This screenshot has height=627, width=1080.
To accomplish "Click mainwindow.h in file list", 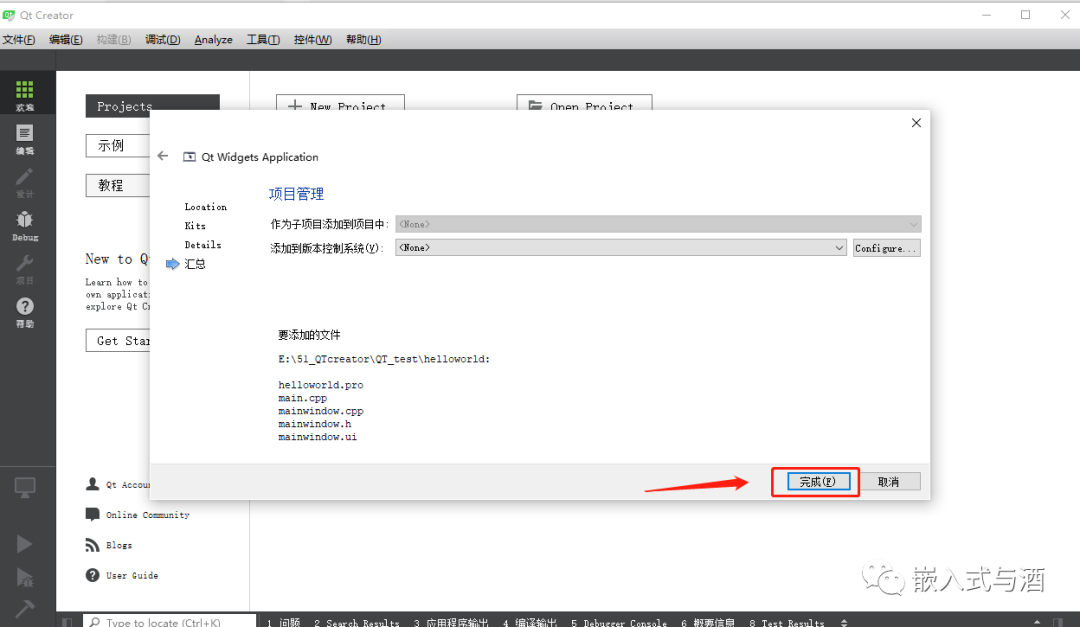I will pos(315,424).
